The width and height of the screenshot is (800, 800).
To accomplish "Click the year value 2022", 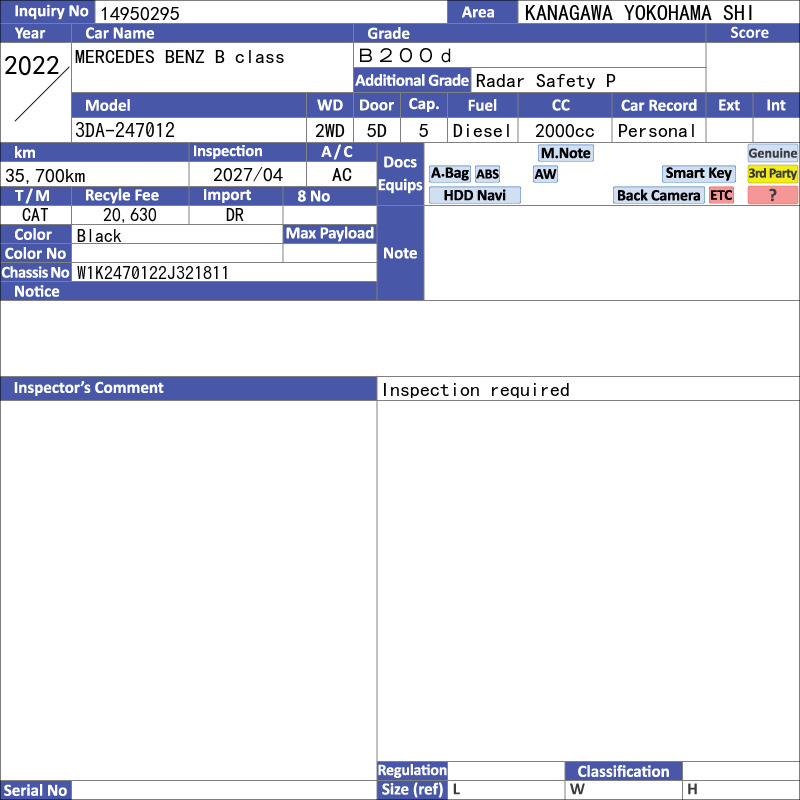I will tap(32, 66).
